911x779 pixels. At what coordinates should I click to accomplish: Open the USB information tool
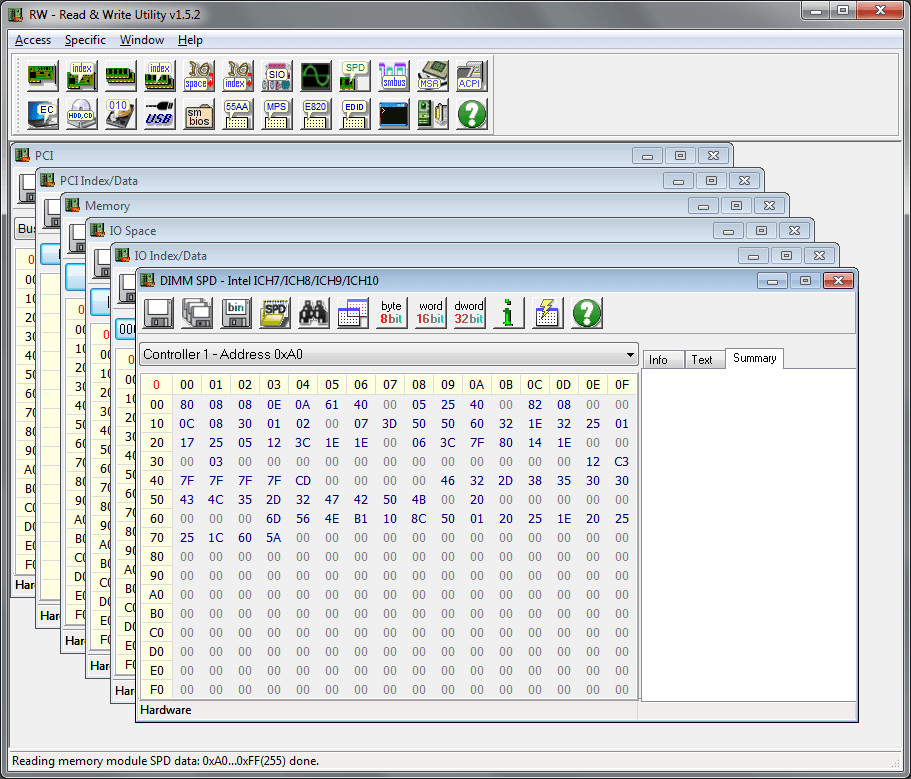159,114
